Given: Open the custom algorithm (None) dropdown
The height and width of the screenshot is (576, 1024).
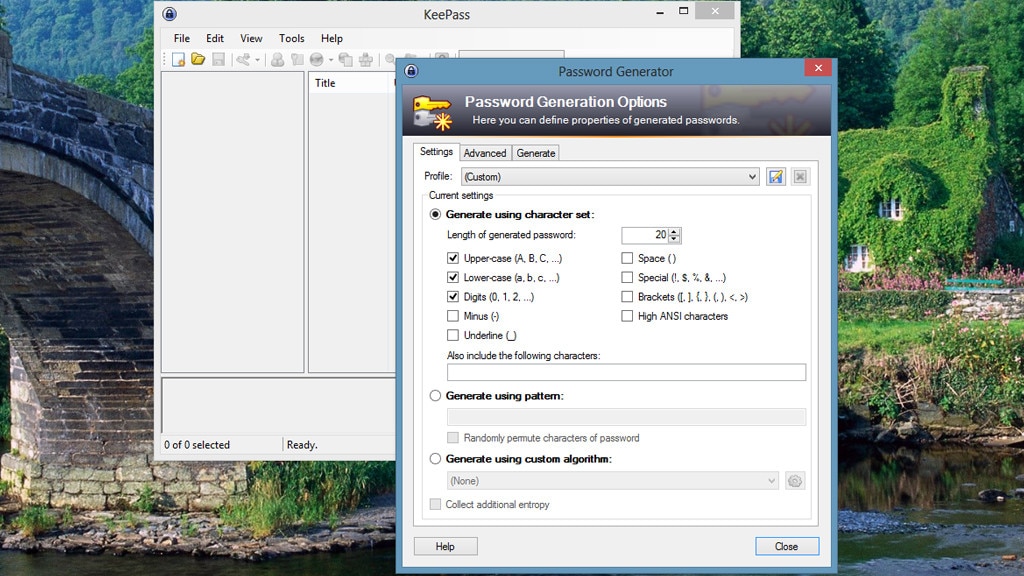Looking at the screenshot, I should [x=613, y=481].
